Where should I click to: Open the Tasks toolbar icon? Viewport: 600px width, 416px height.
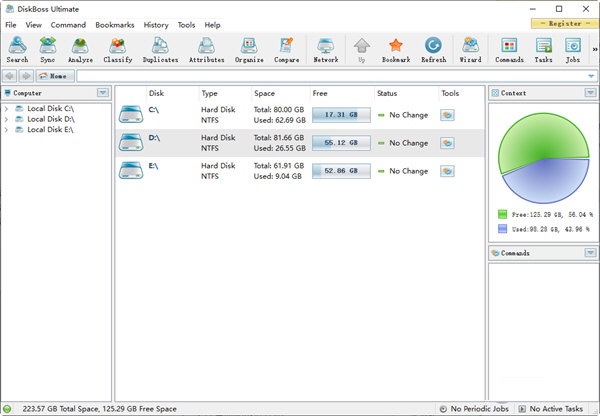pyautogui.click(x=543, y=50)
